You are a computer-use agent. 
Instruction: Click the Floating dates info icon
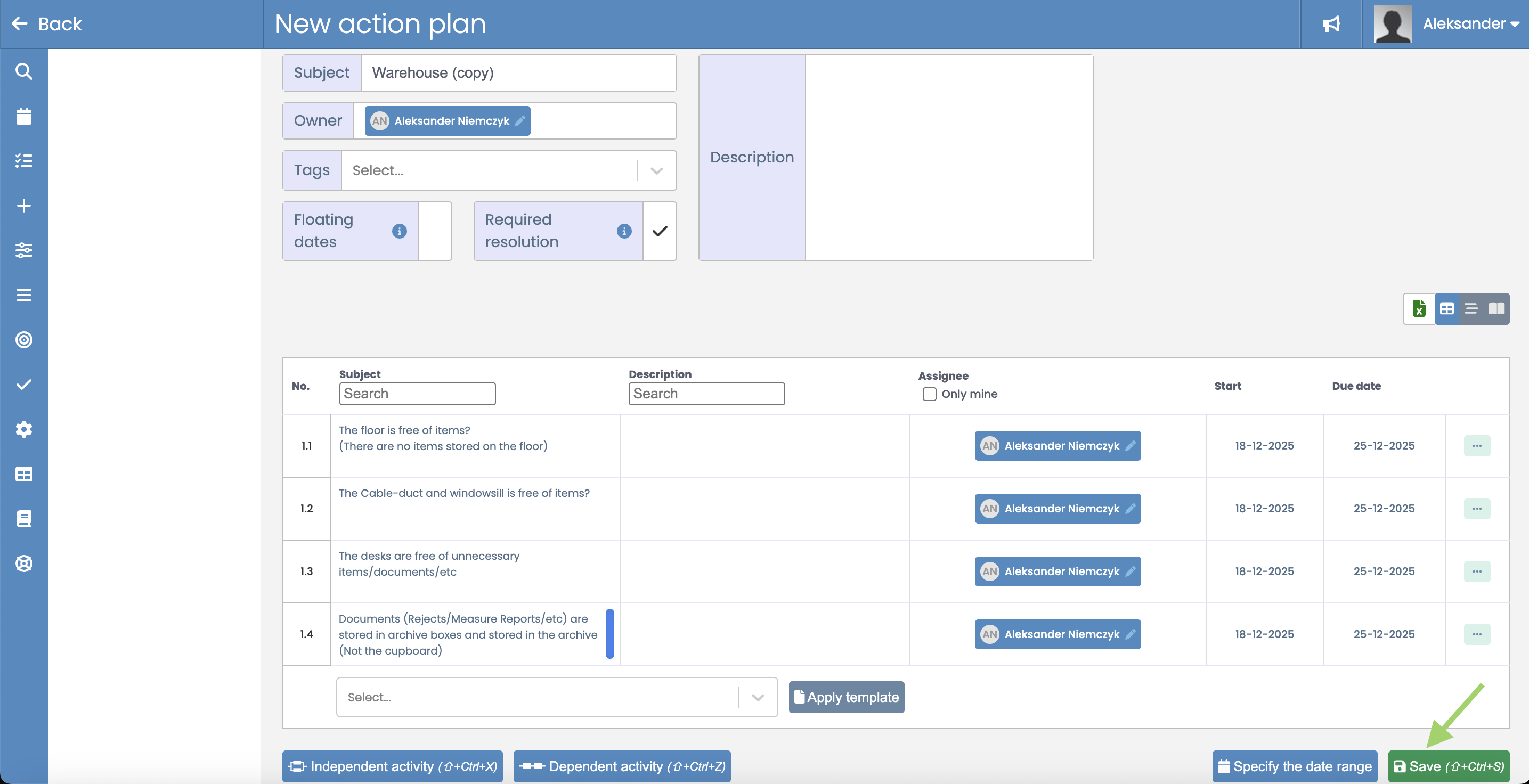click(400, 231)
